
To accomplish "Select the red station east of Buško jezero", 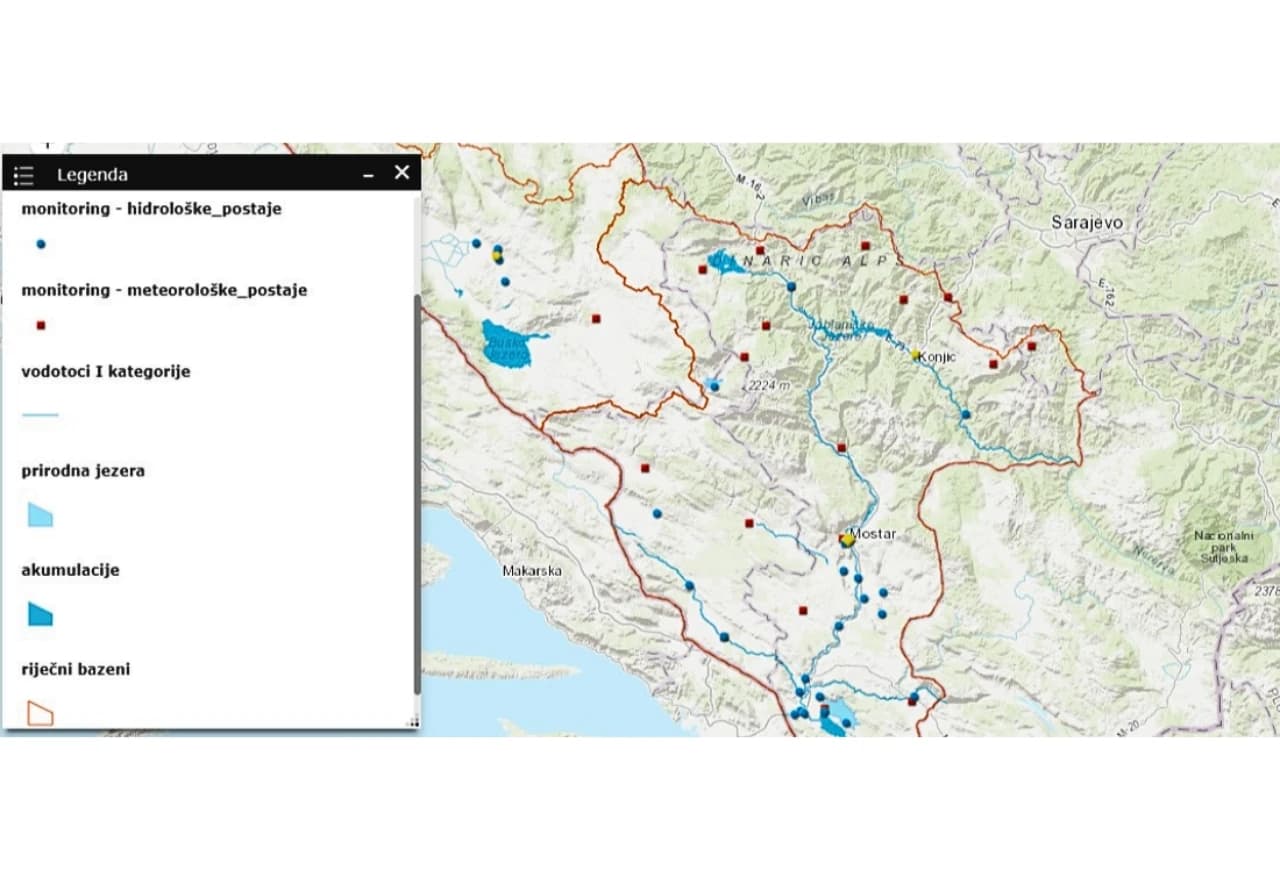I will pos(596,319).
